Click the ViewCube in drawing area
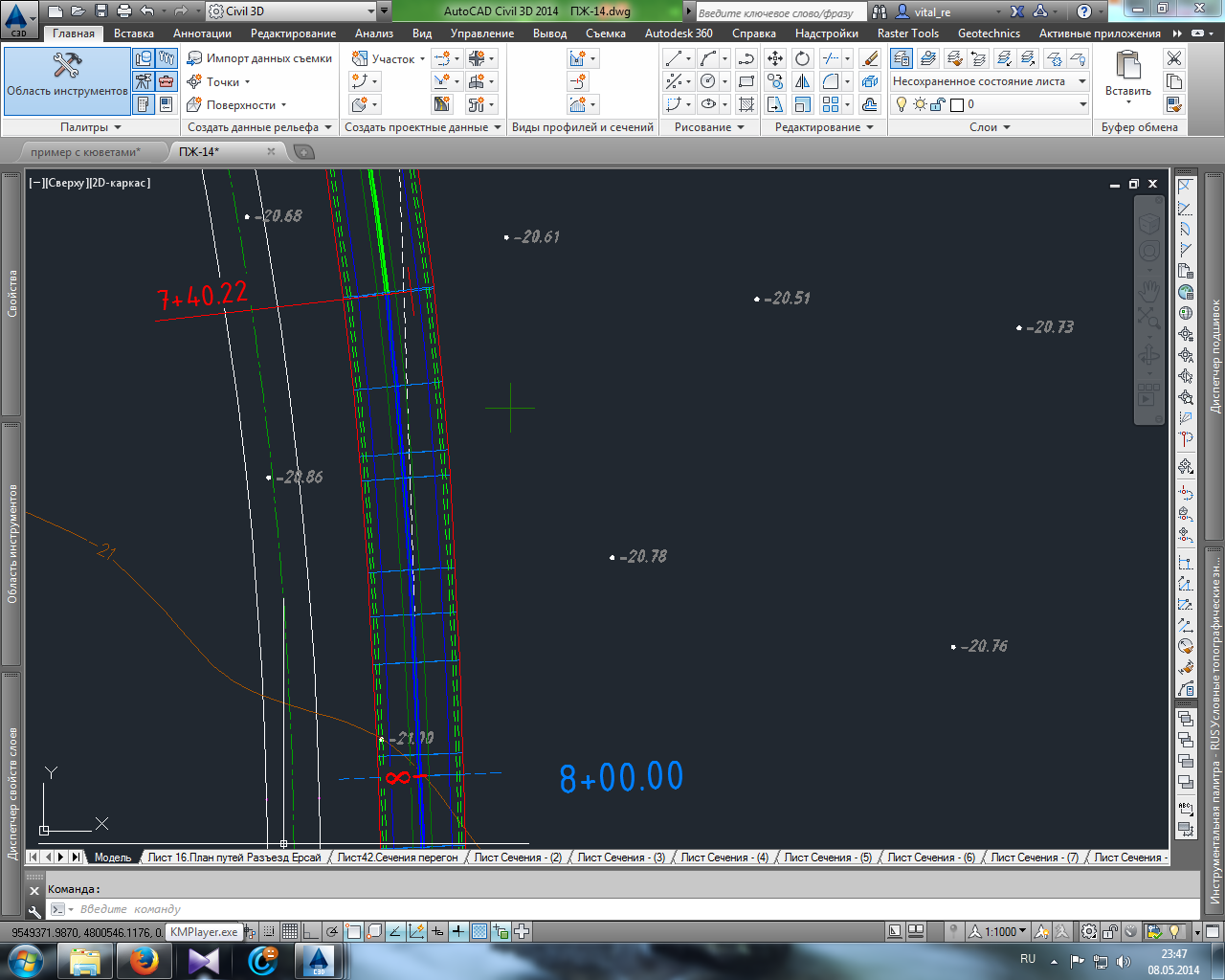This screenshot has height=980, width=1225. click(x=1149, y=223)
